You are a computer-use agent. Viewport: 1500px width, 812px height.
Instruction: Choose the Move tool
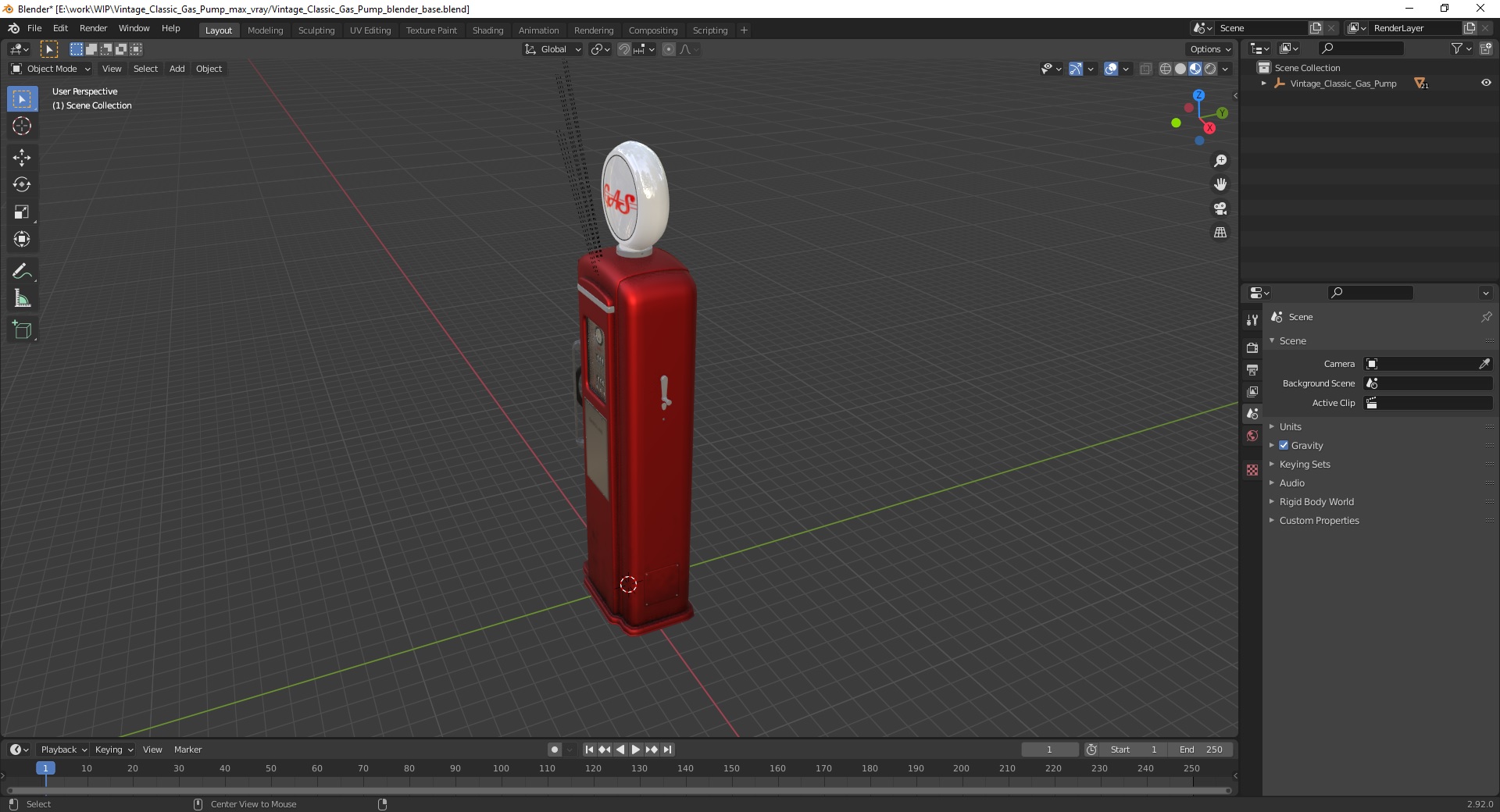point(22,158)
